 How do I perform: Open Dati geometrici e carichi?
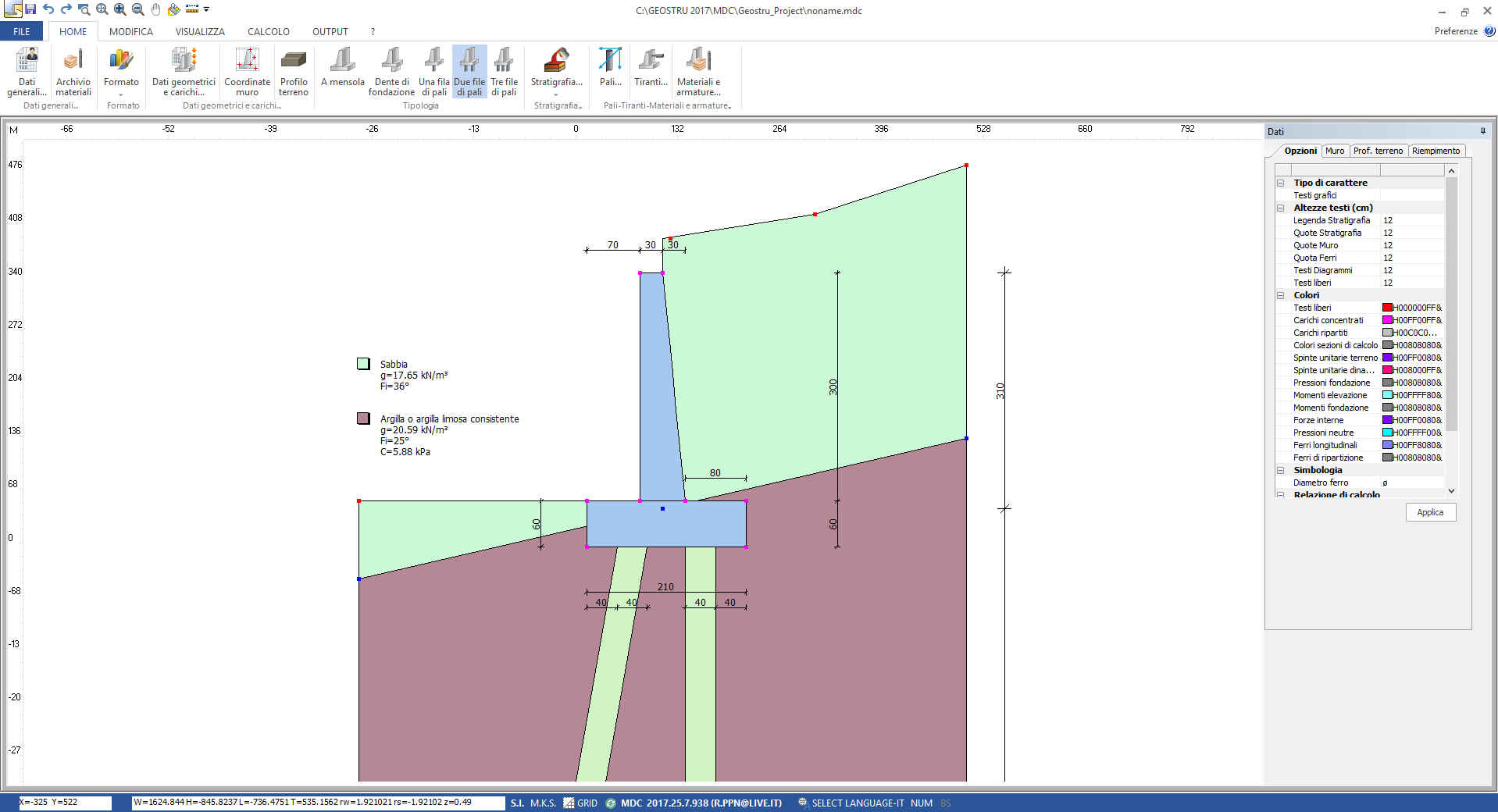tap(184, 71)
